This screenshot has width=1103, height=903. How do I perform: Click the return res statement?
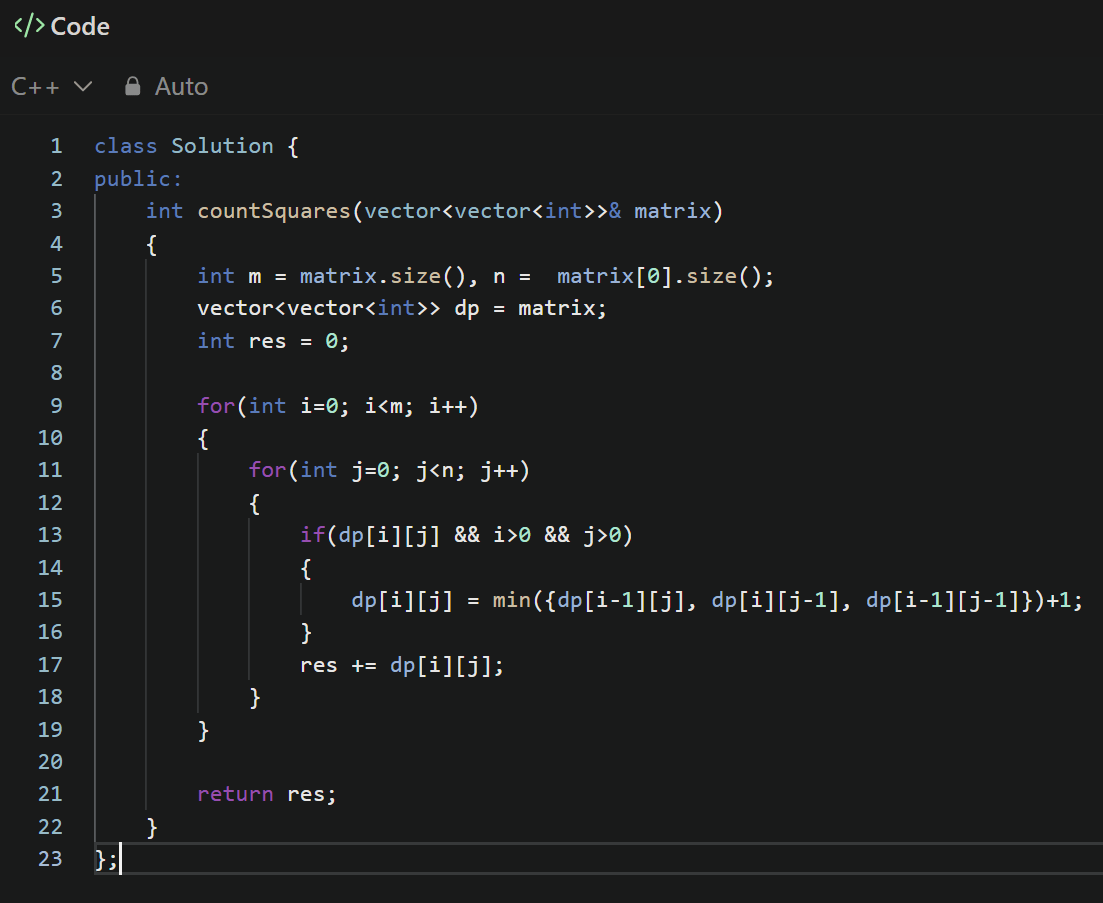[x=265, y=793]
